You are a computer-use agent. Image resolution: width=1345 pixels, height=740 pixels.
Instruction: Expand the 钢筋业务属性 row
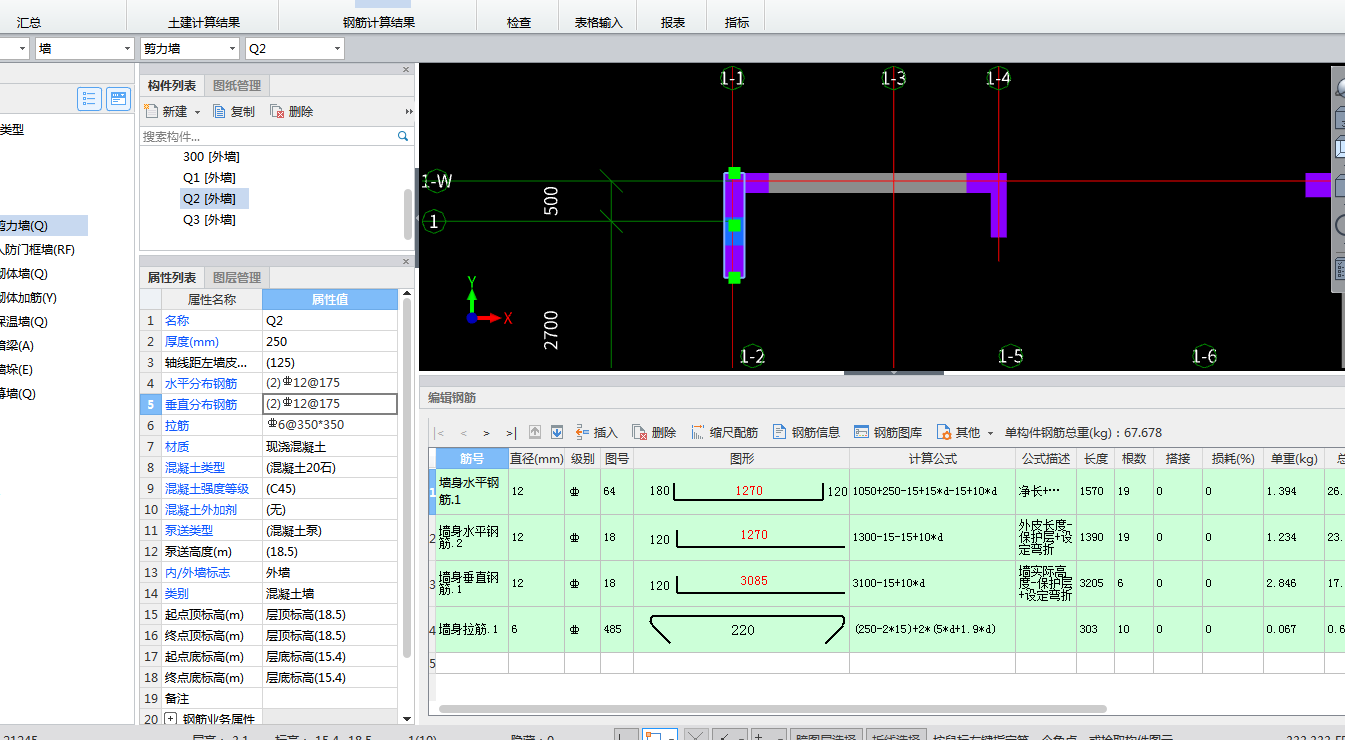[170, 719]
